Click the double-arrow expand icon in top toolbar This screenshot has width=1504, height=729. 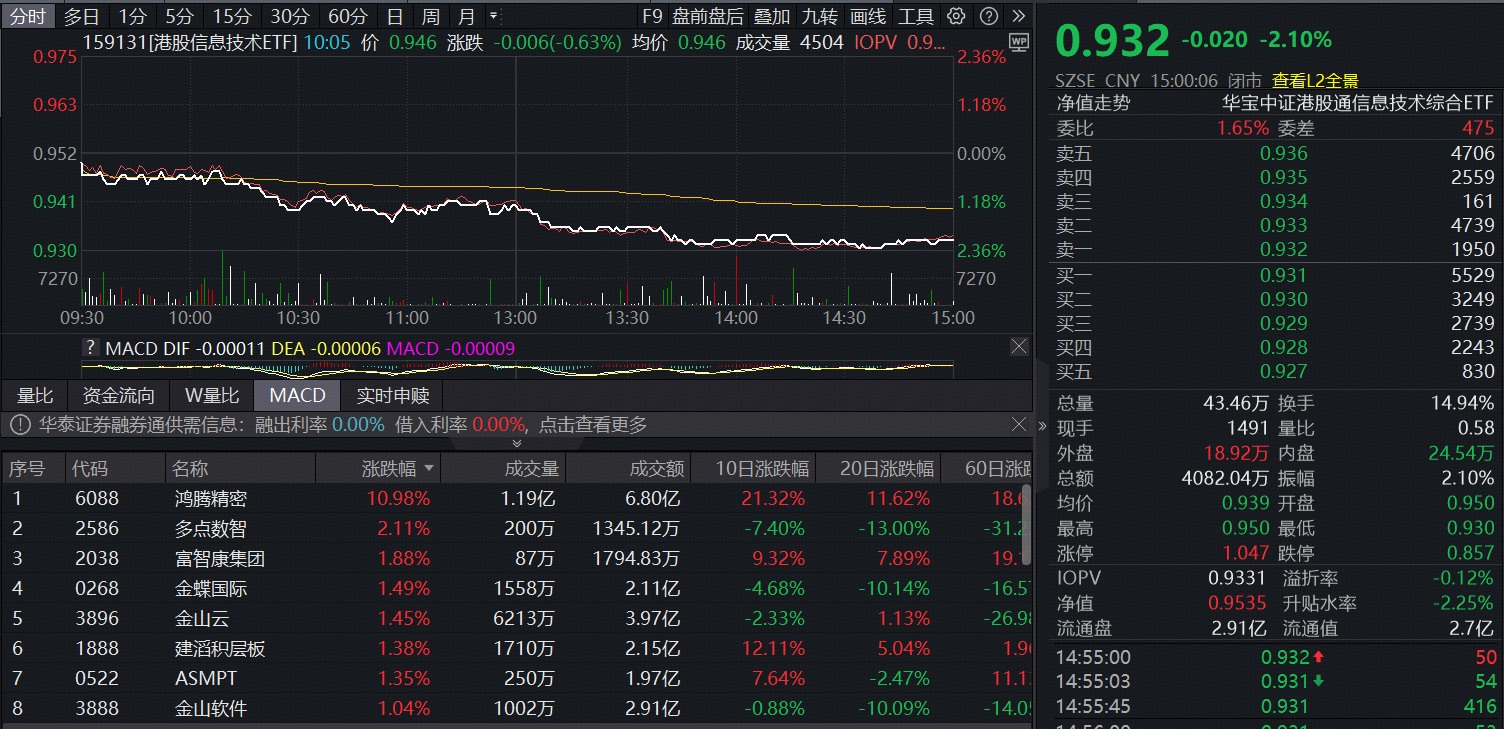point(1018,16)
